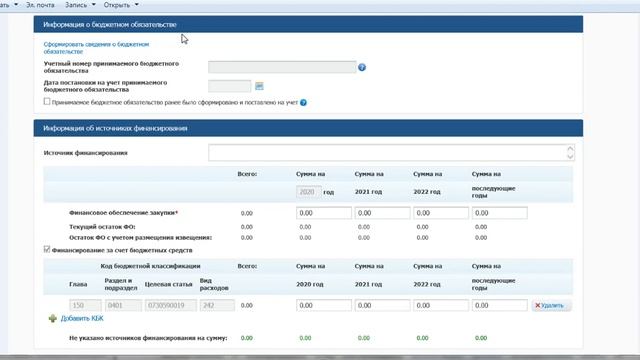
Task: Click text Не указано источников финансирования на сумму:
Action: (x=148, y=338)
